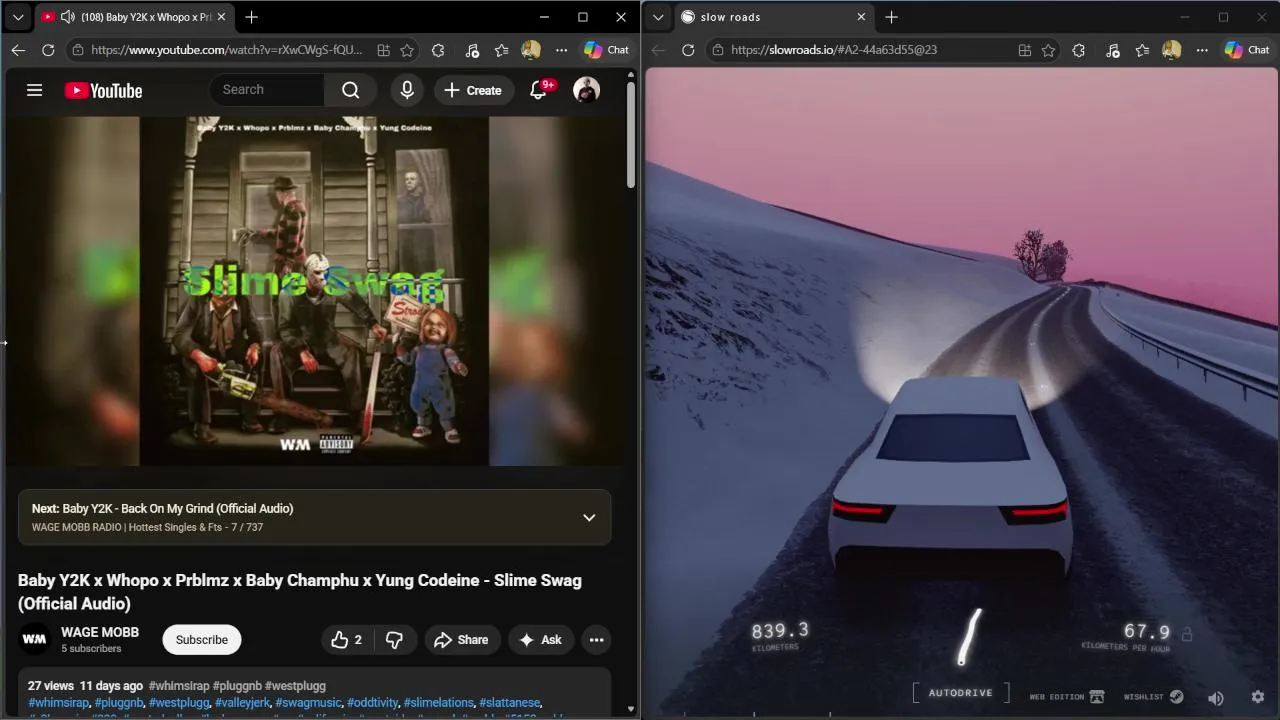Close the YouTube tab
The image size is (1280, 720).
coord(221,17)
